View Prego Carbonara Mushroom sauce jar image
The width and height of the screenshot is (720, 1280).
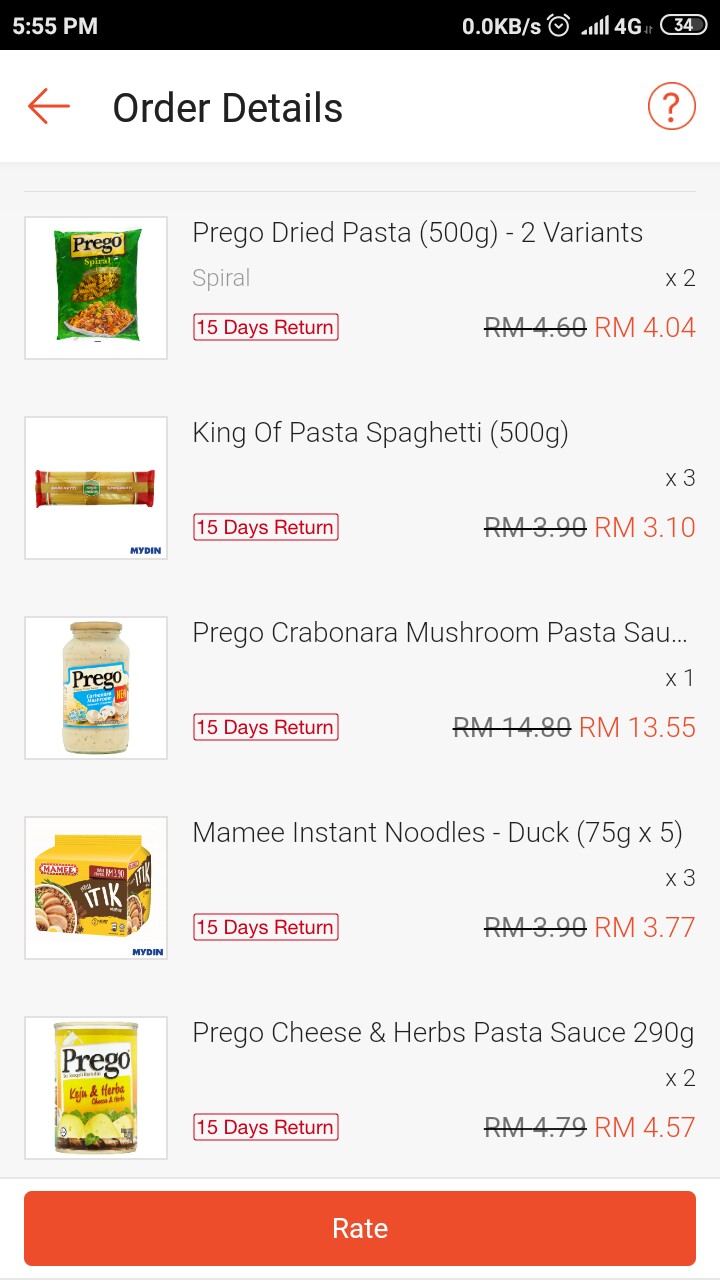96,688
